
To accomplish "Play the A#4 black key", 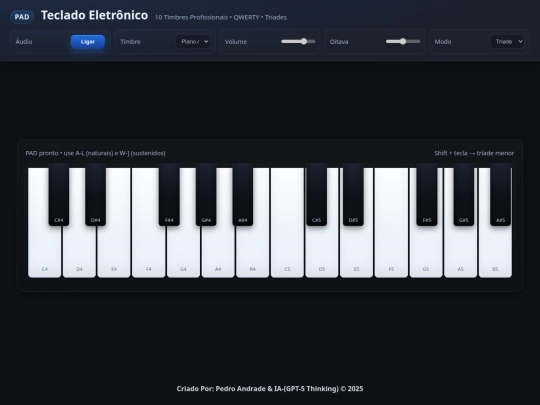I will click(243, 195).
